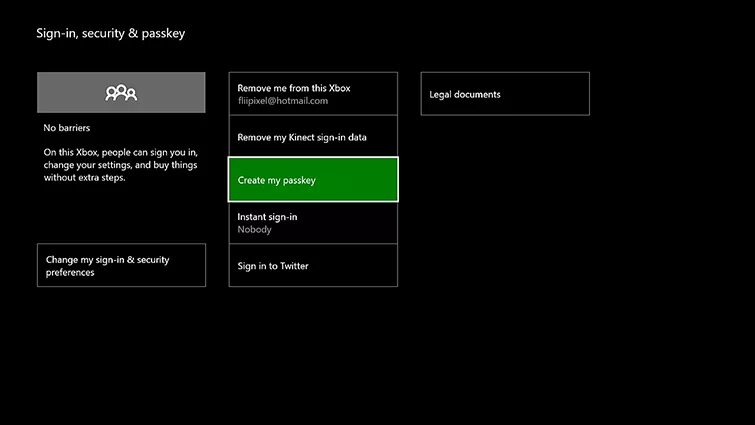Click the fliipixel@hotmail.com email text
Image resolution: width=755 pixels, height=425 pixels.
click(x=283, y=101)
